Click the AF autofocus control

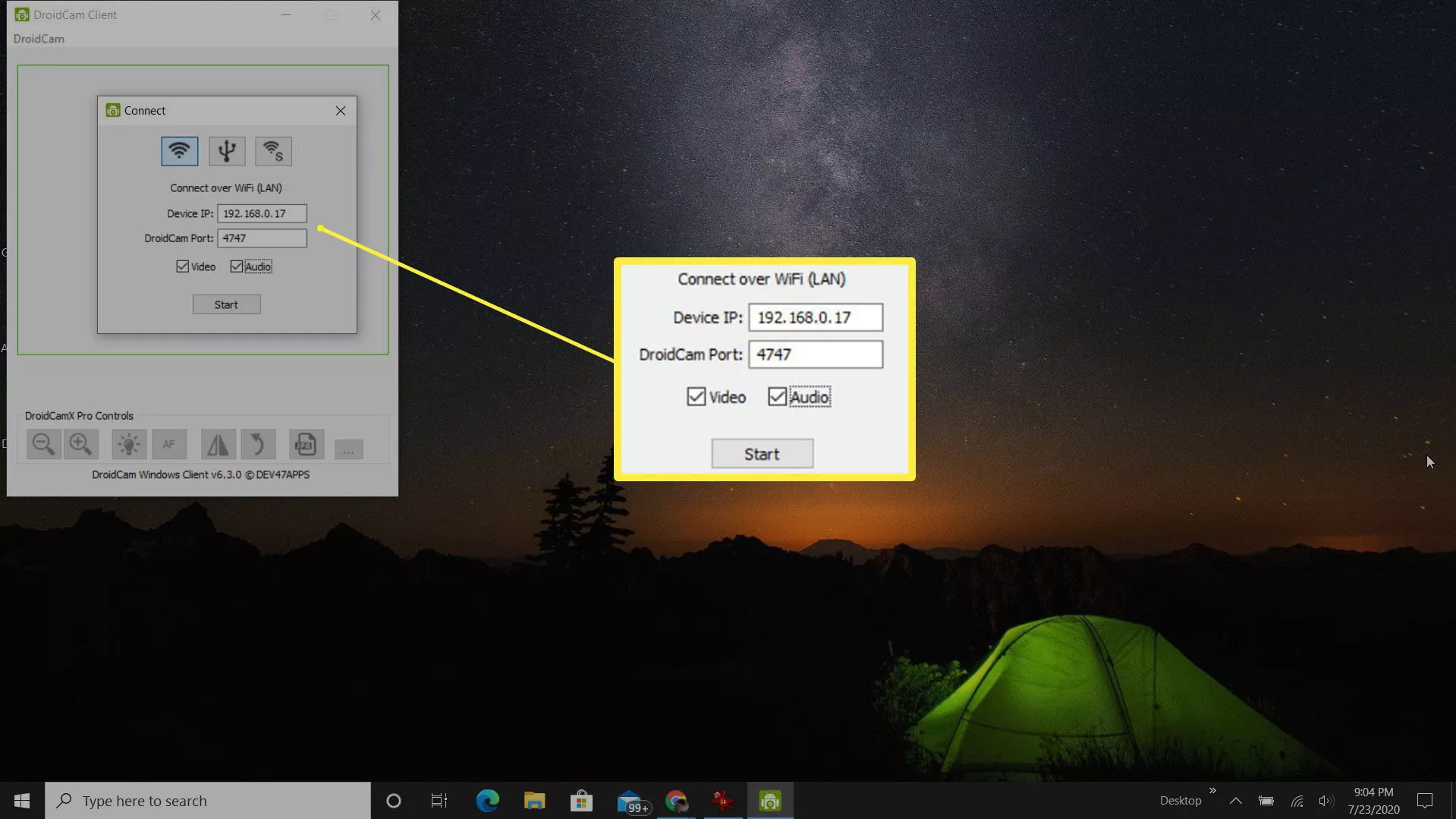[168, 444]
